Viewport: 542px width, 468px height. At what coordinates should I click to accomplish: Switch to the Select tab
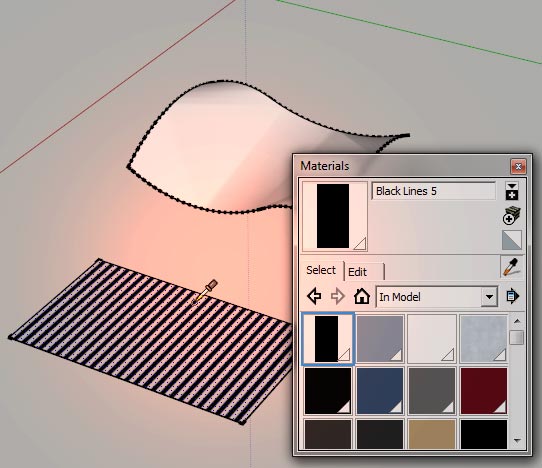tap(321, 270)
